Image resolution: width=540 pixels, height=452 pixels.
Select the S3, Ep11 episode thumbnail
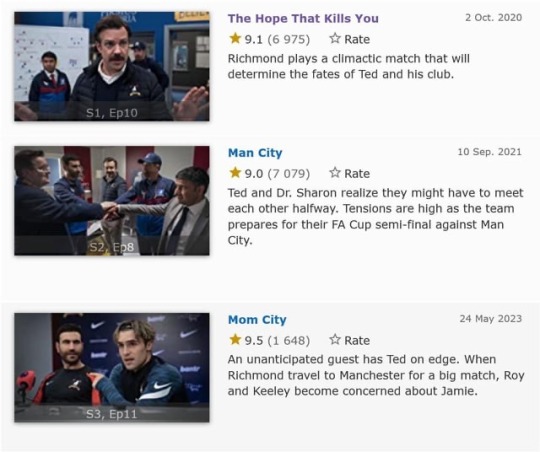coord(112,368)
